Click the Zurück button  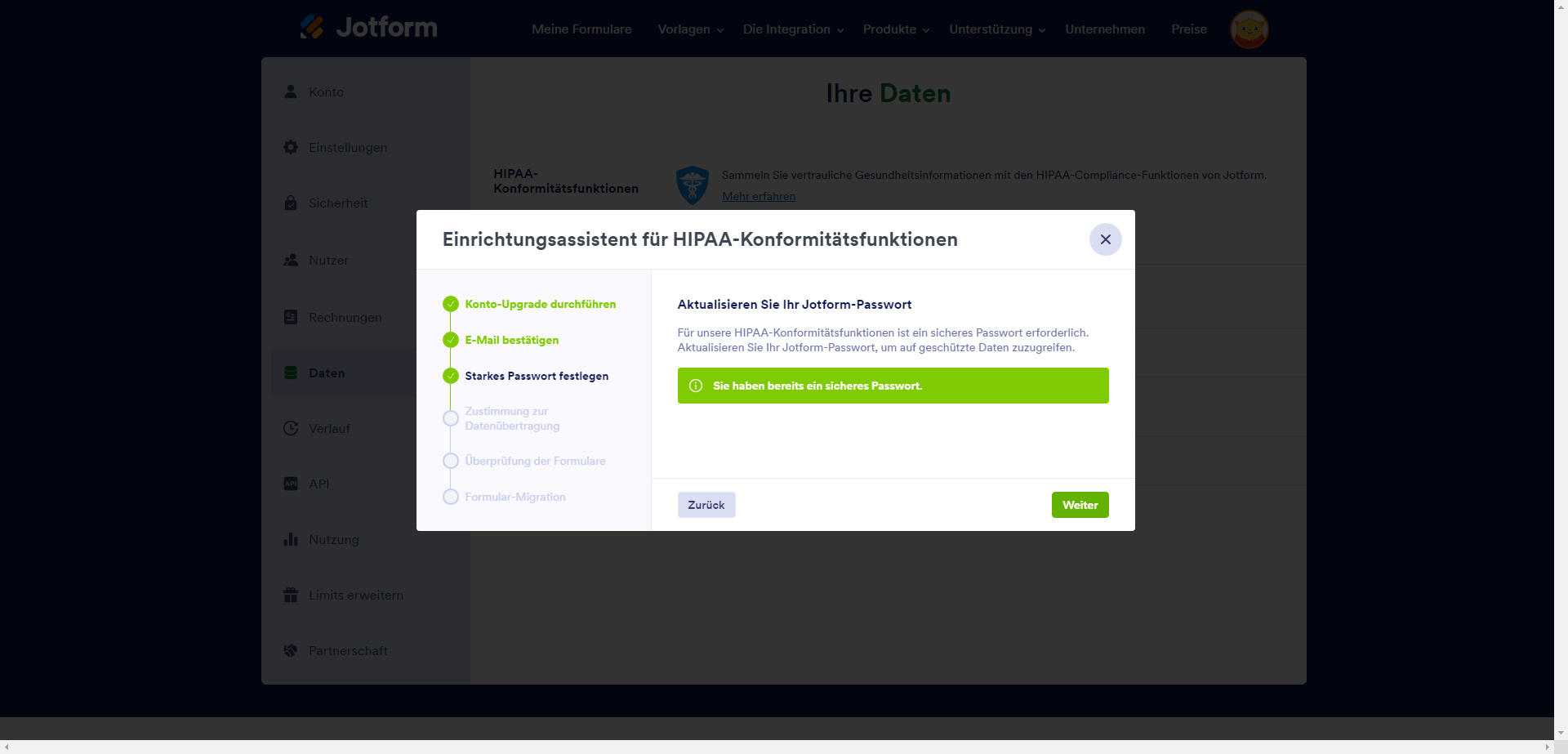[706, 505]
